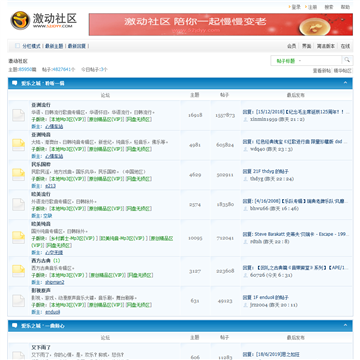Open the 查看新帖 link

click(322, 71)
